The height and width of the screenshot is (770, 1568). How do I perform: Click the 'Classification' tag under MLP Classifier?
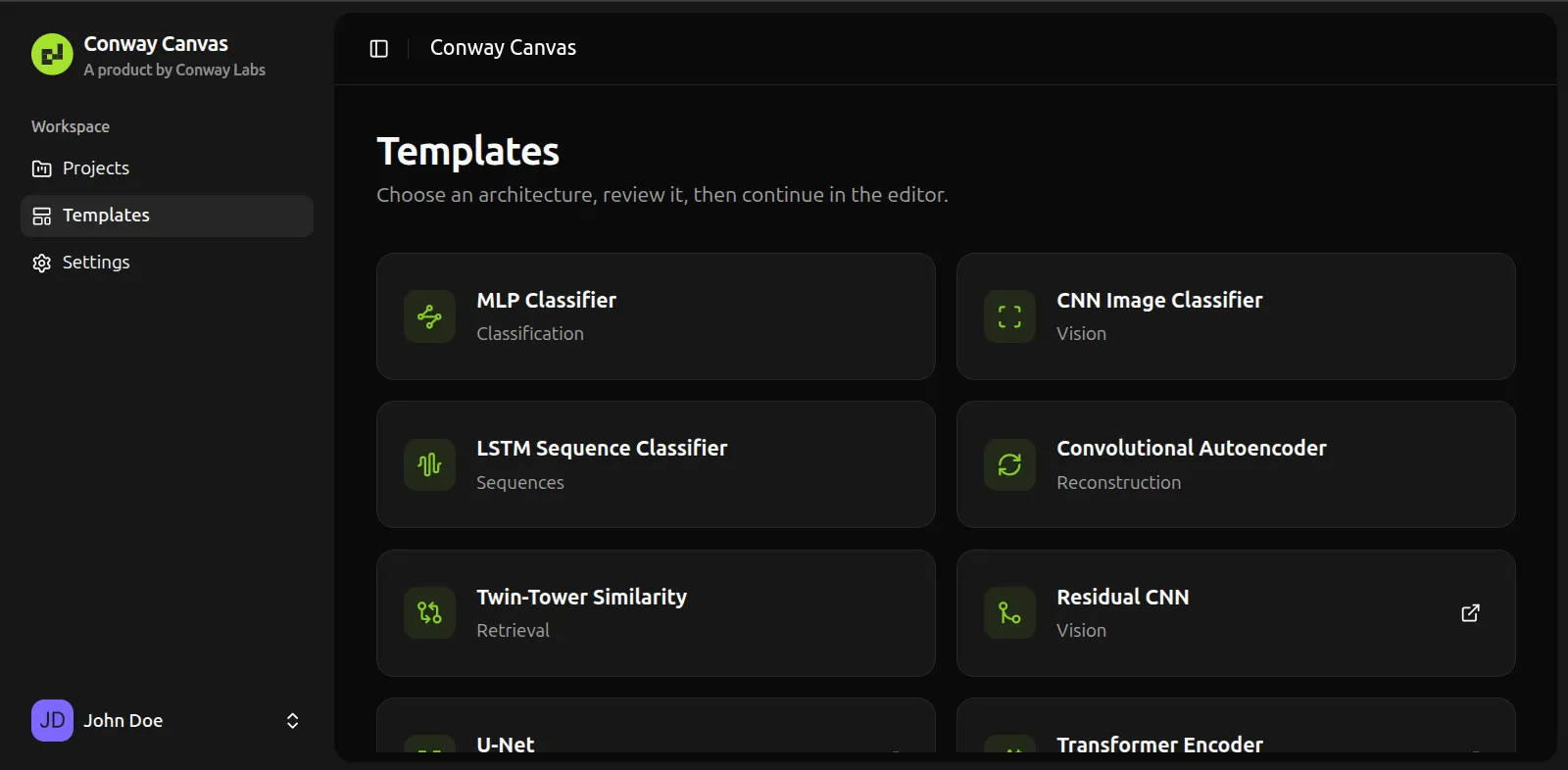530,334
